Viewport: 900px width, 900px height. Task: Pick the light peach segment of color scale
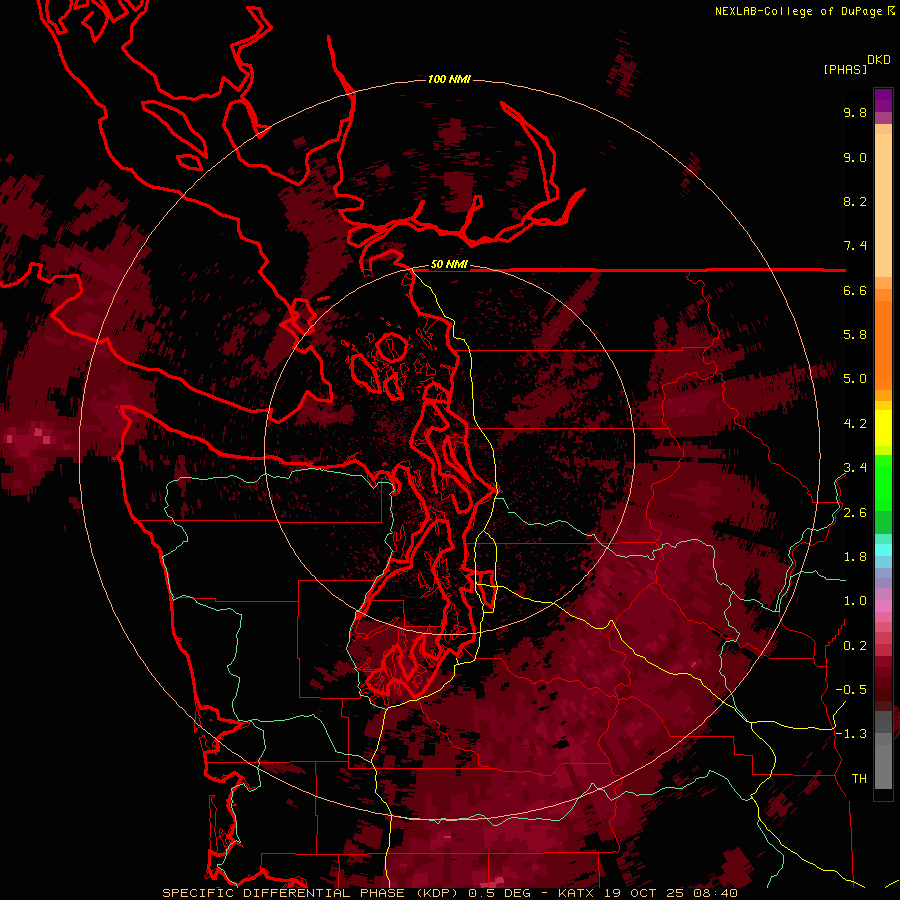883,205
